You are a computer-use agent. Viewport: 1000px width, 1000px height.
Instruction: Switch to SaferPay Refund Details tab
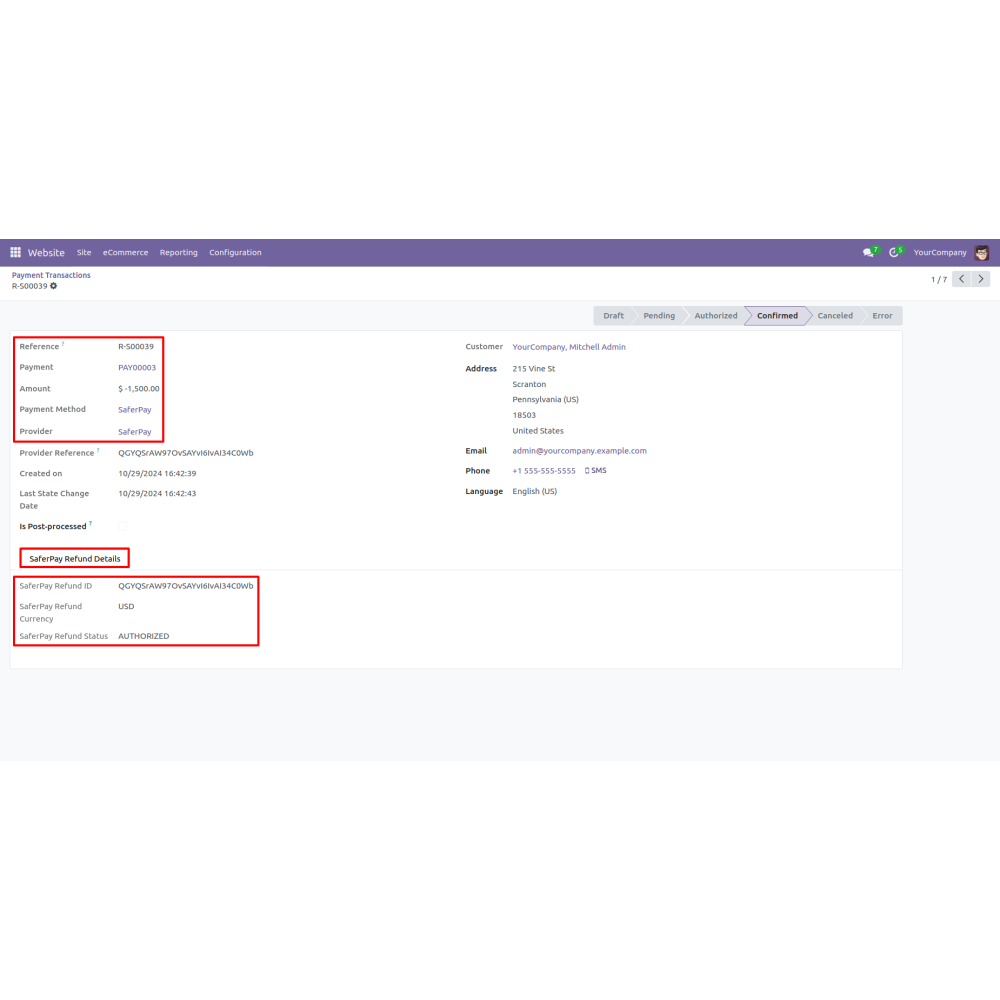pos(75,559)
